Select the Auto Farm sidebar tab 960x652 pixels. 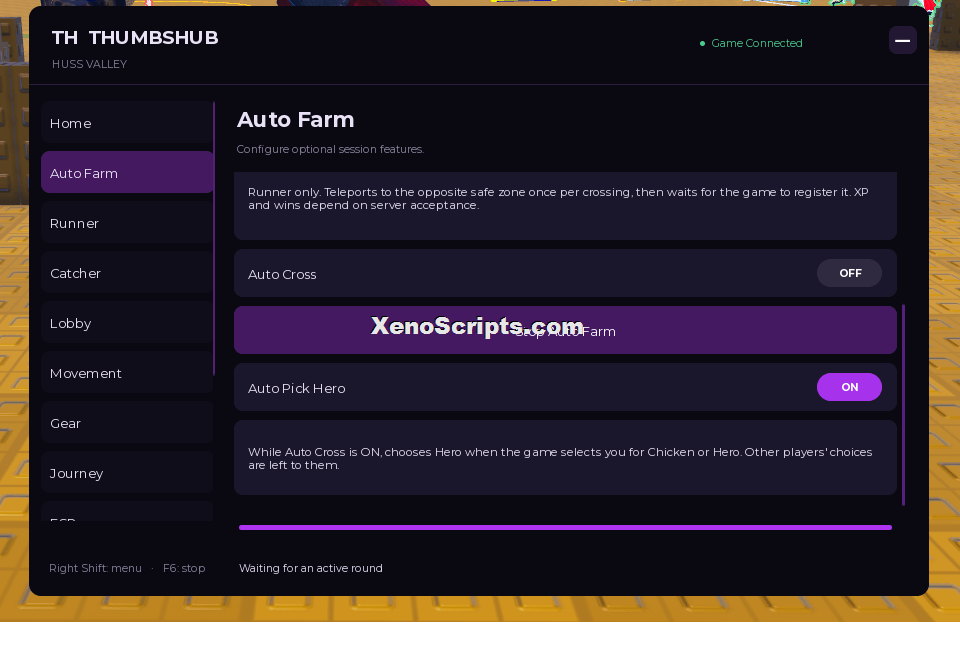click(127, 173)
